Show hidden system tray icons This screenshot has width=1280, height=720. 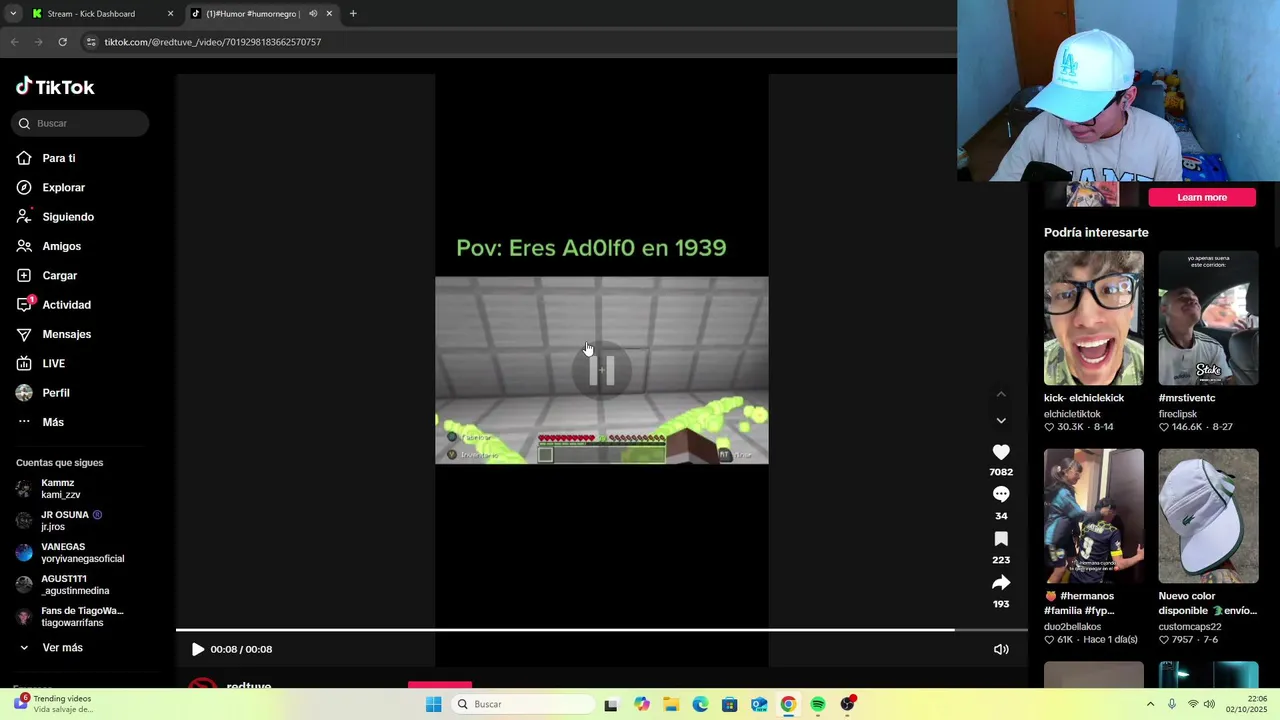1150,704
